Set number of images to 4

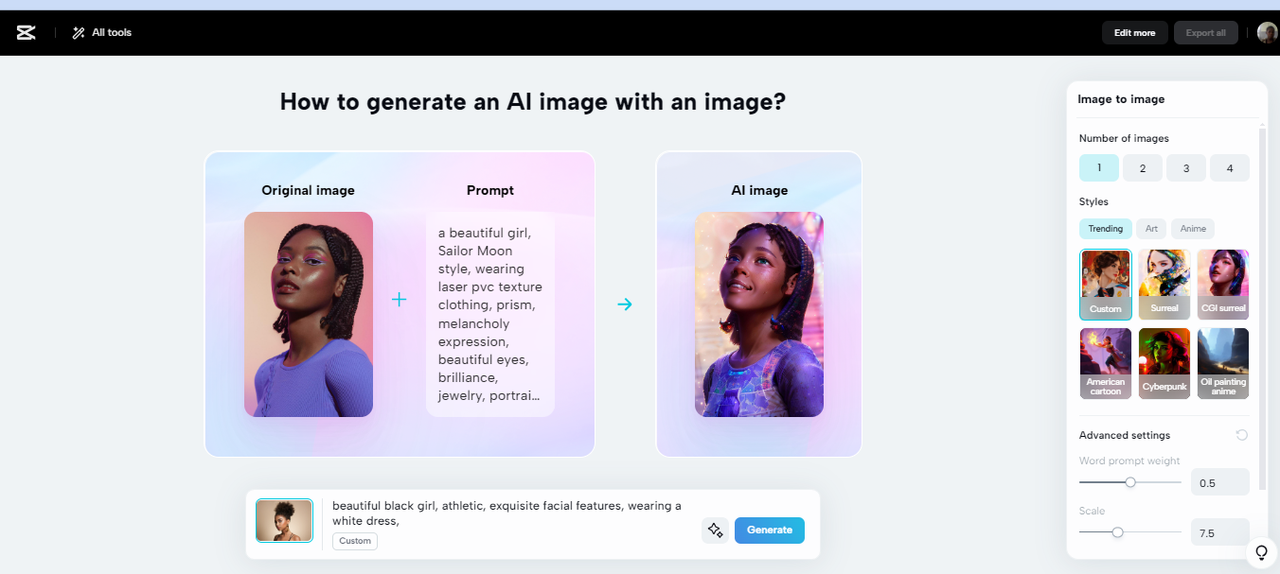tap(1229, 168)
